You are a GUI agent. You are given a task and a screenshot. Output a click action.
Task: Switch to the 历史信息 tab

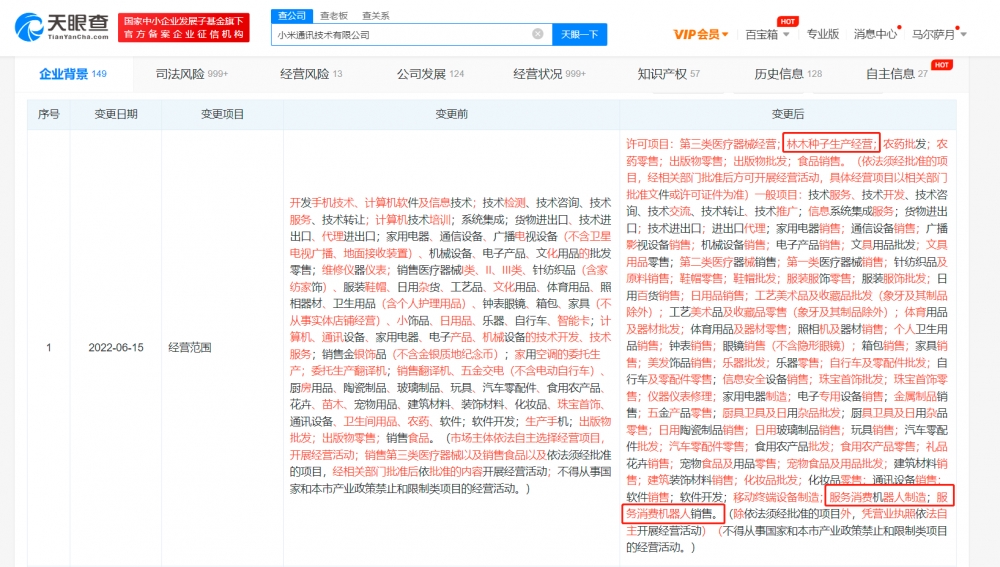tap(788, 74)
